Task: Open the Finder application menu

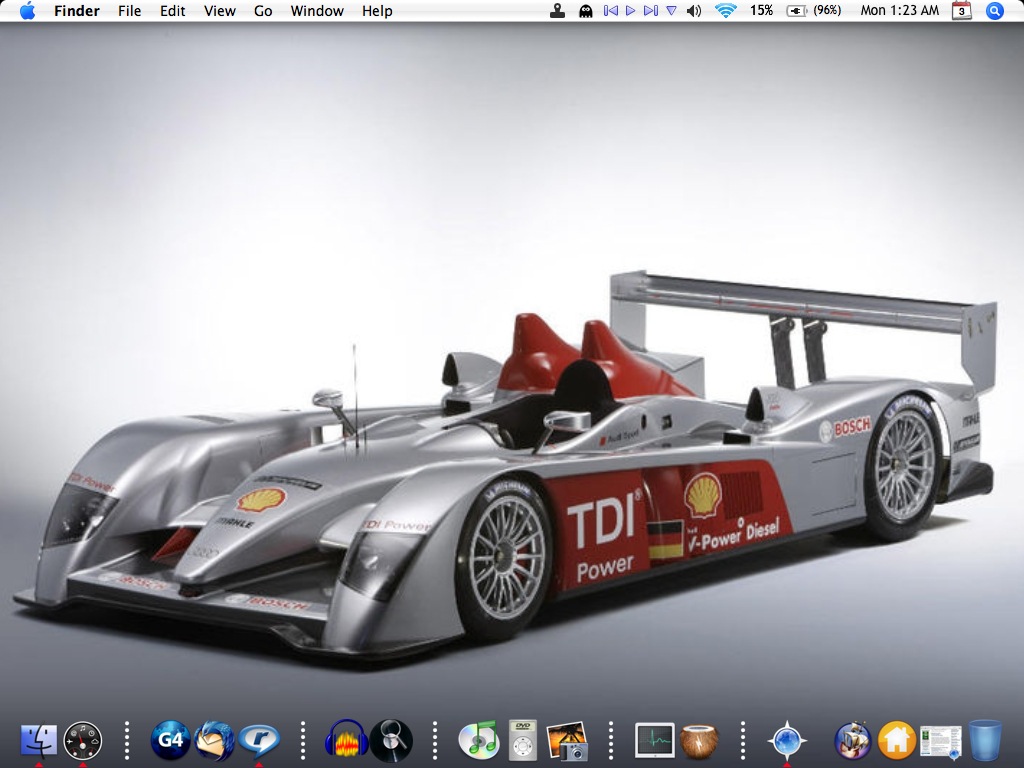Action: (76, 11)
